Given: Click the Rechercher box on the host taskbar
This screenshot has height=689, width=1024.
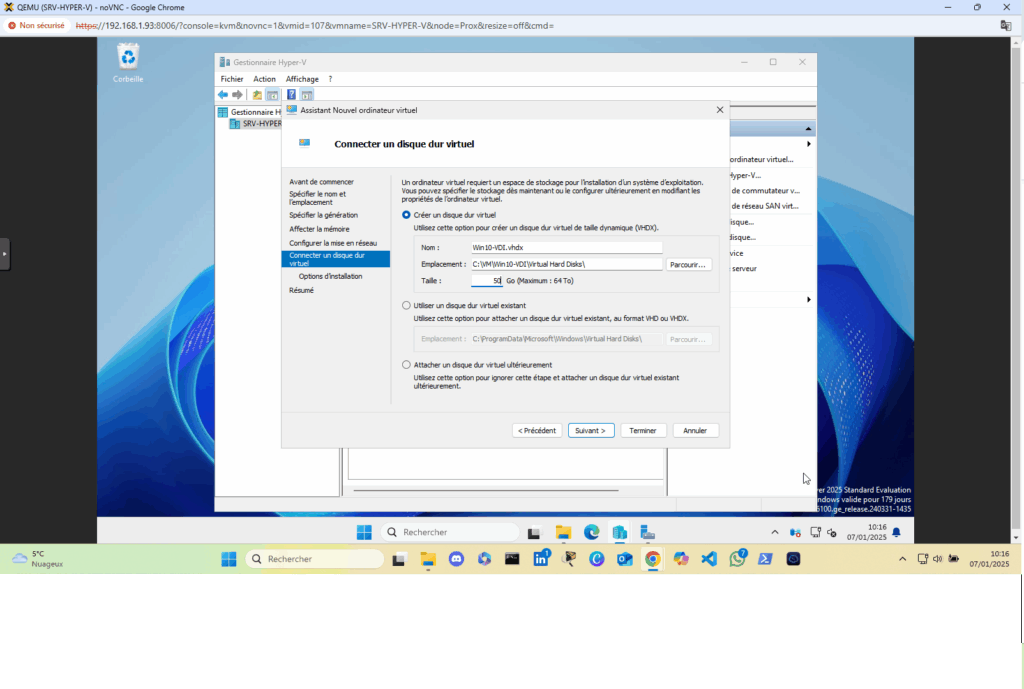Looking at the screenshot, I should pyautogui.click(x=315, y=559).
